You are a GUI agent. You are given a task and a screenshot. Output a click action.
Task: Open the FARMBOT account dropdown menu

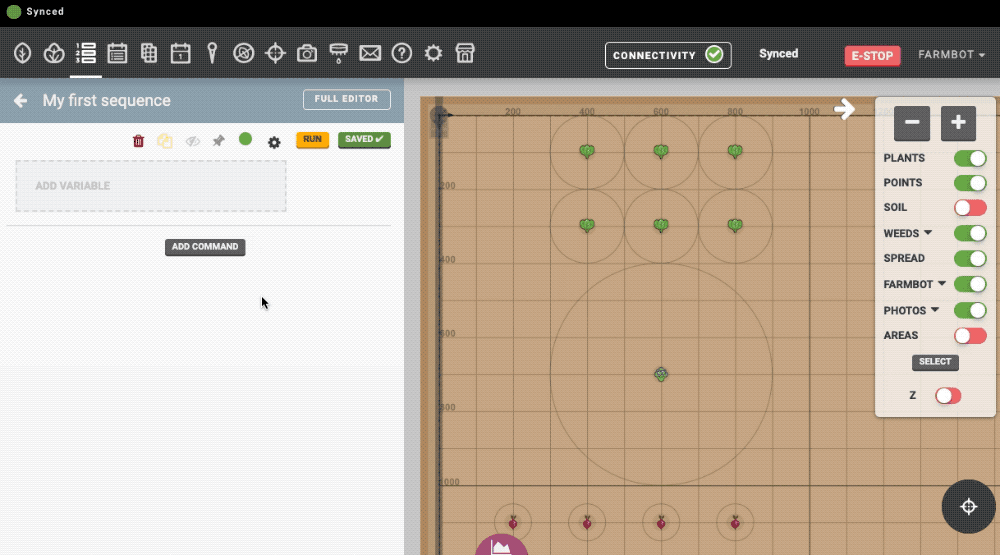[951, 55]
